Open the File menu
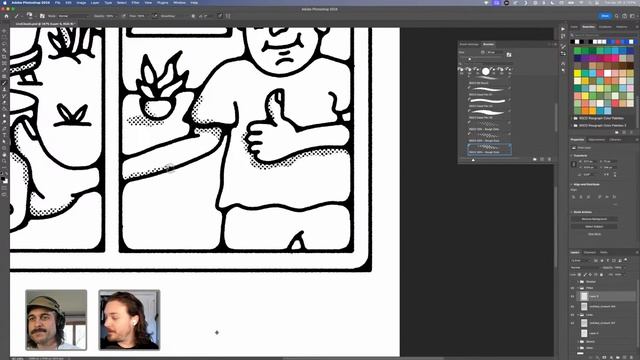The height and width of the screenshot is (360, 640). tap(58, 2)
